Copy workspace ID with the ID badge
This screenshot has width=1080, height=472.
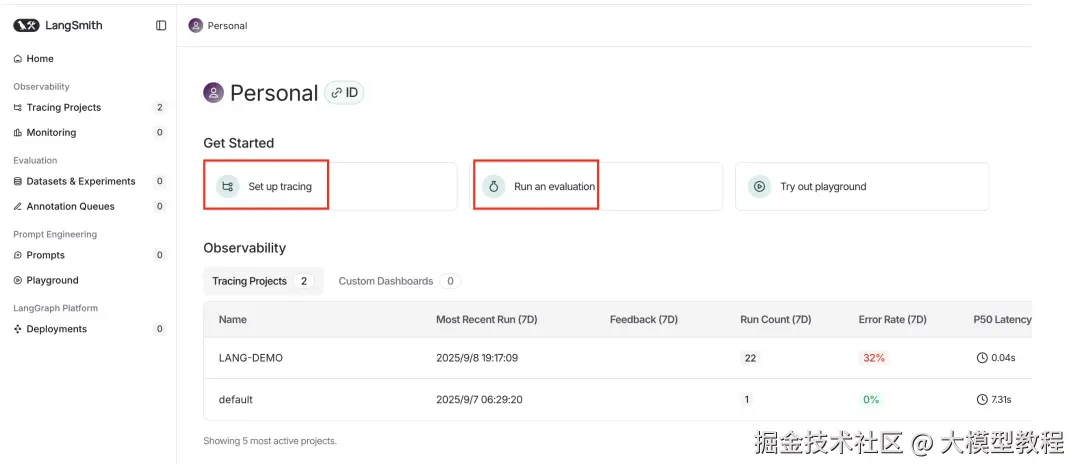pyautogui.click(x=344, y=92)
